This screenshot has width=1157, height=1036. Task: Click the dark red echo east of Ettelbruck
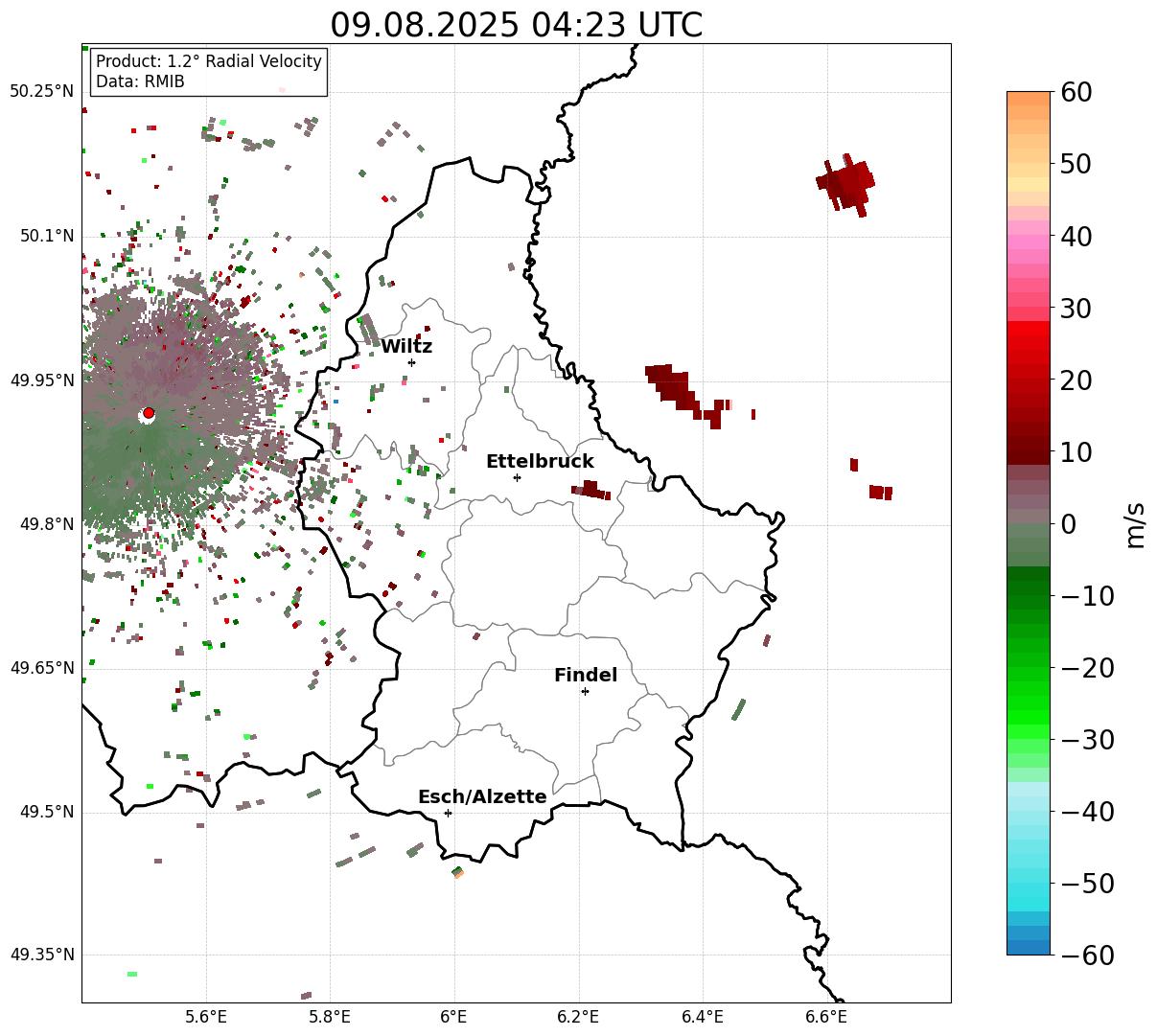click(x=590, y=490)
